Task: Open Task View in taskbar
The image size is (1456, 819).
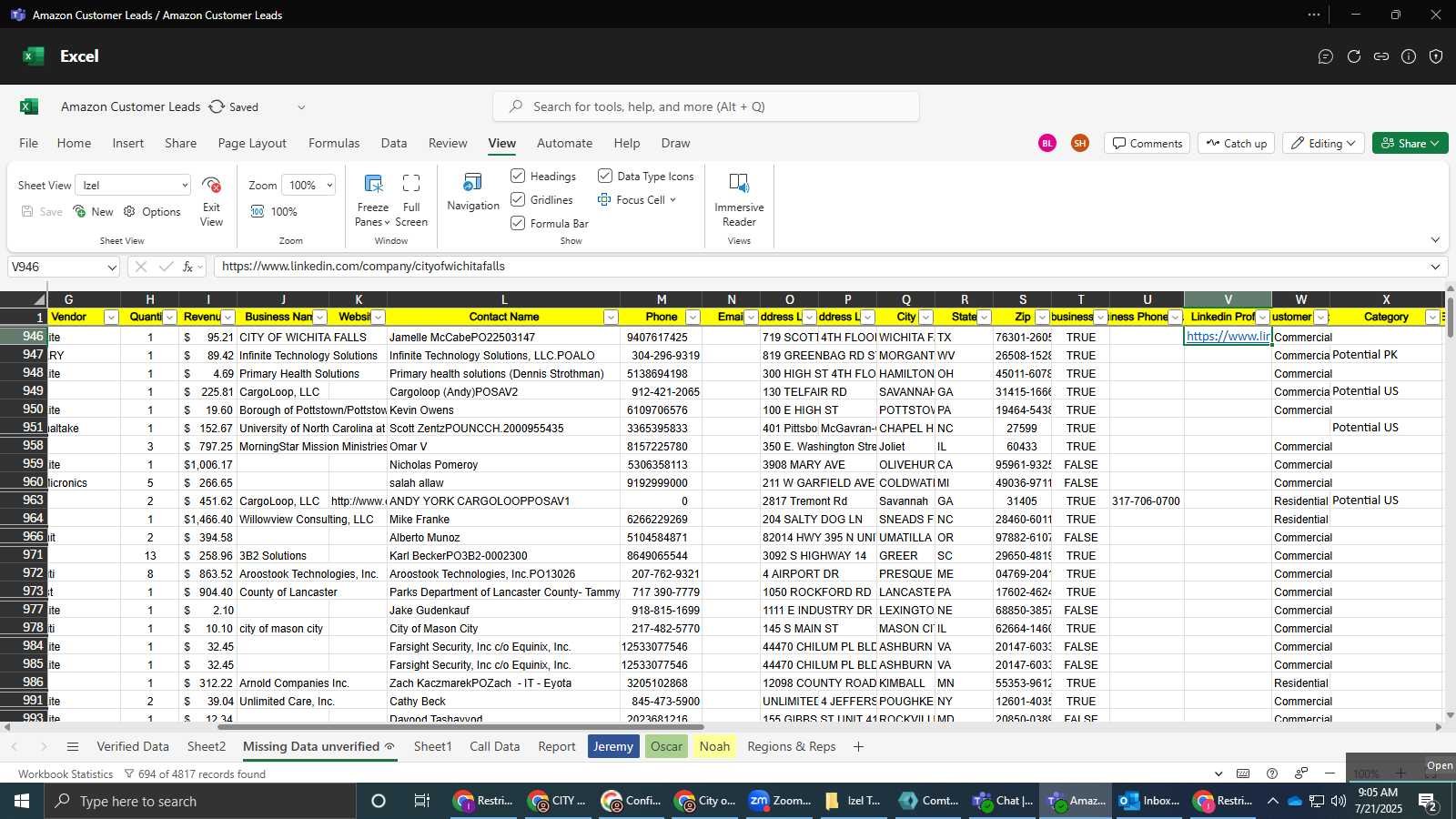Action: [x=421, y=801]
